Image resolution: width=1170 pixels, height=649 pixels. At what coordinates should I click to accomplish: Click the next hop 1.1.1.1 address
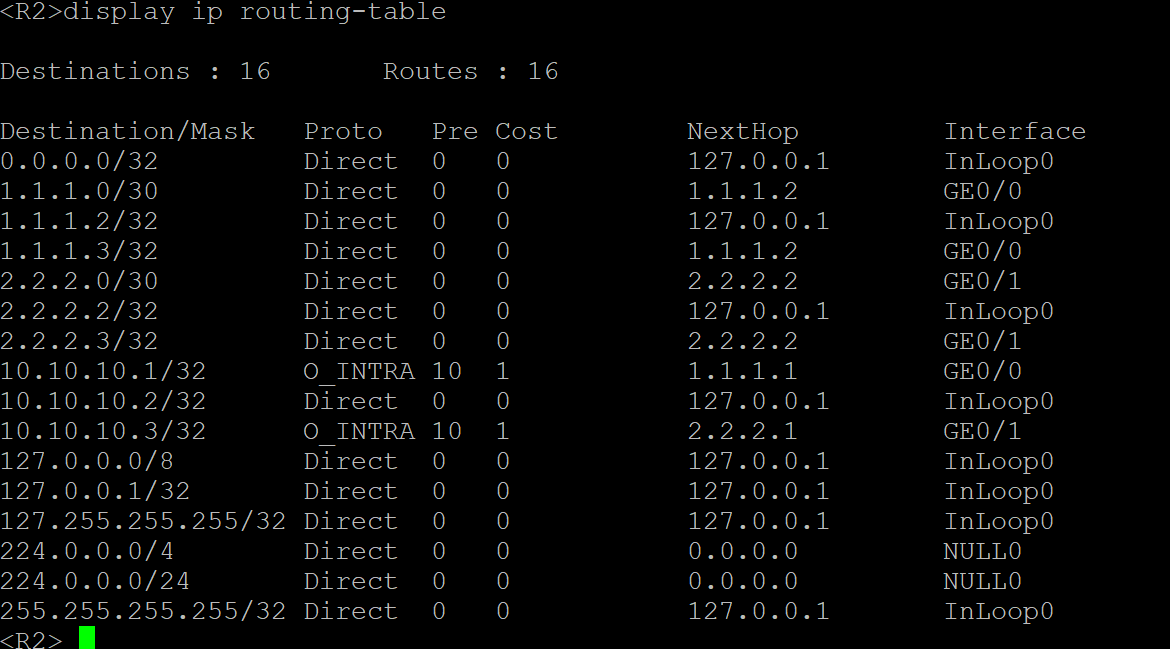[x=742, y=372]
